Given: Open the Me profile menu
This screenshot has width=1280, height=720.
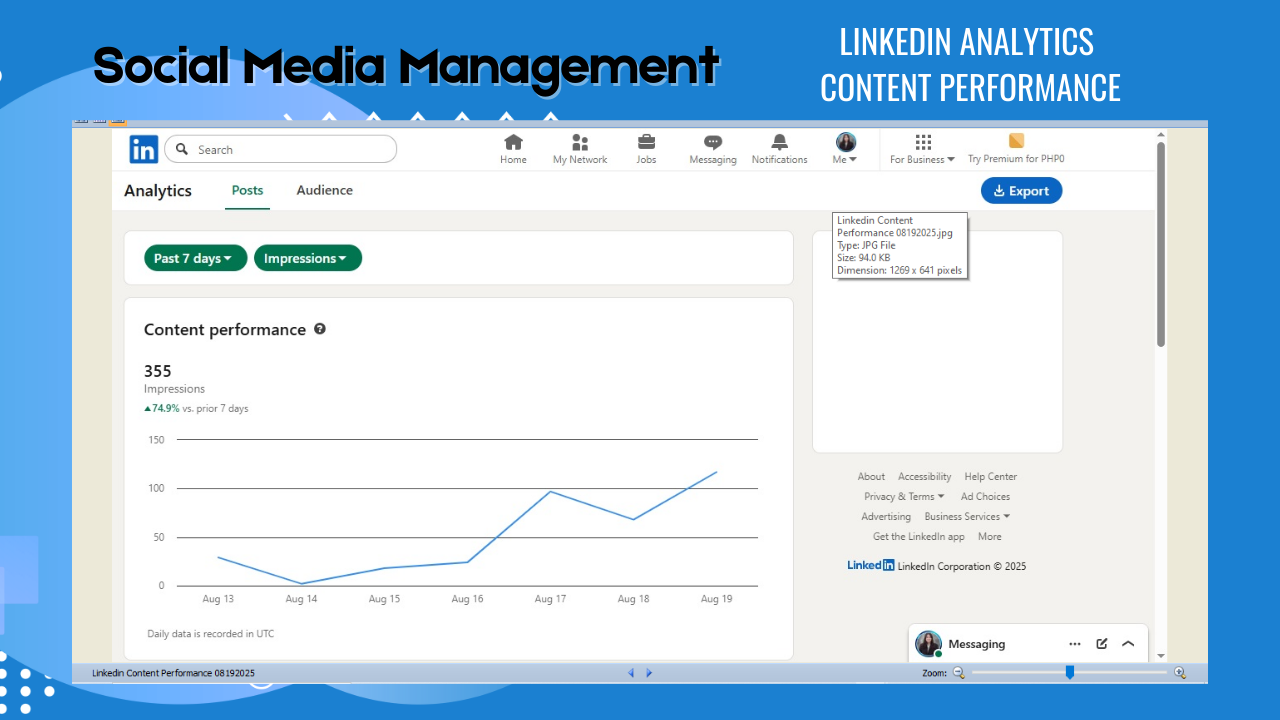Looking at the screenshot, I should pyautogui.click(x=846, y=149).
